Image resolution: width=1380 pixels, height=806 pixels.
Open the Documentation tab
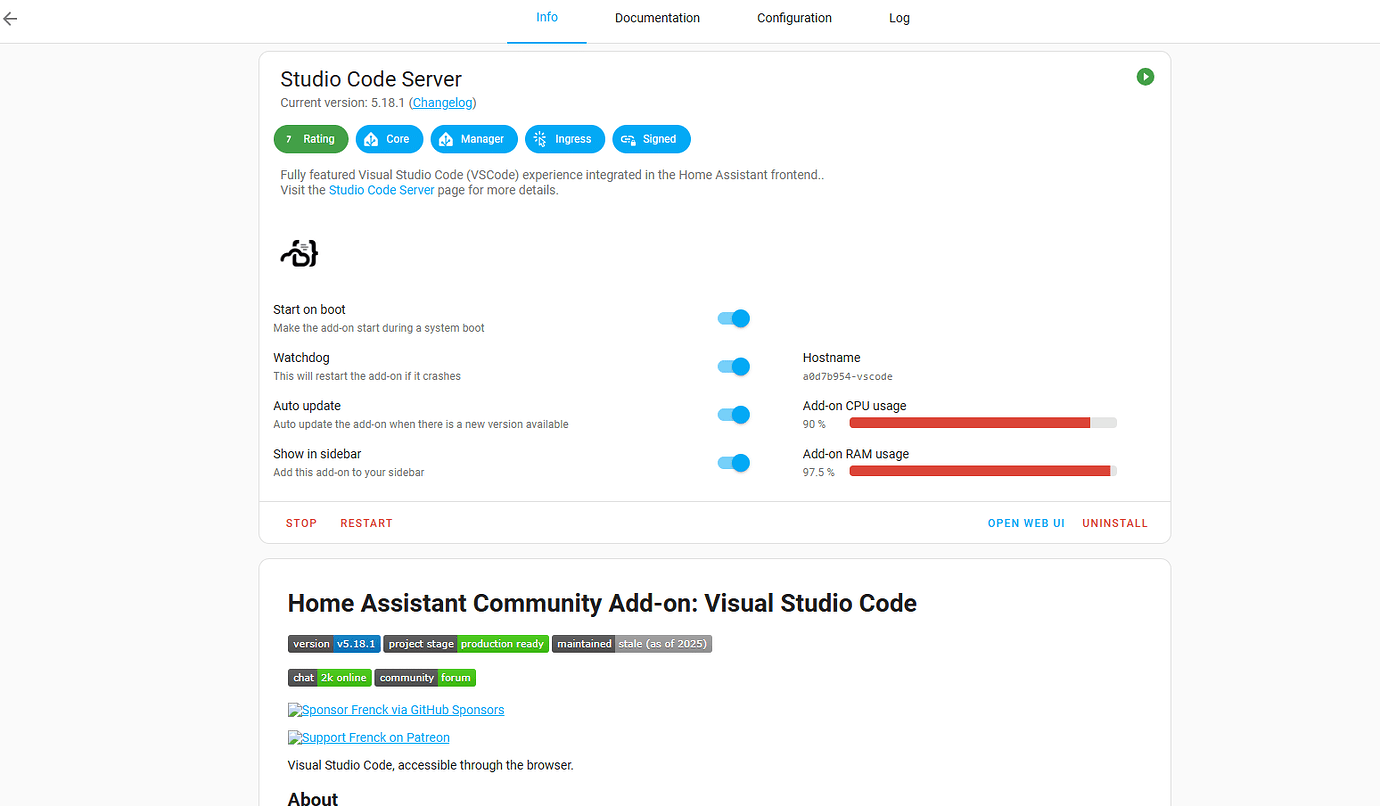click(x=657, y=18)
